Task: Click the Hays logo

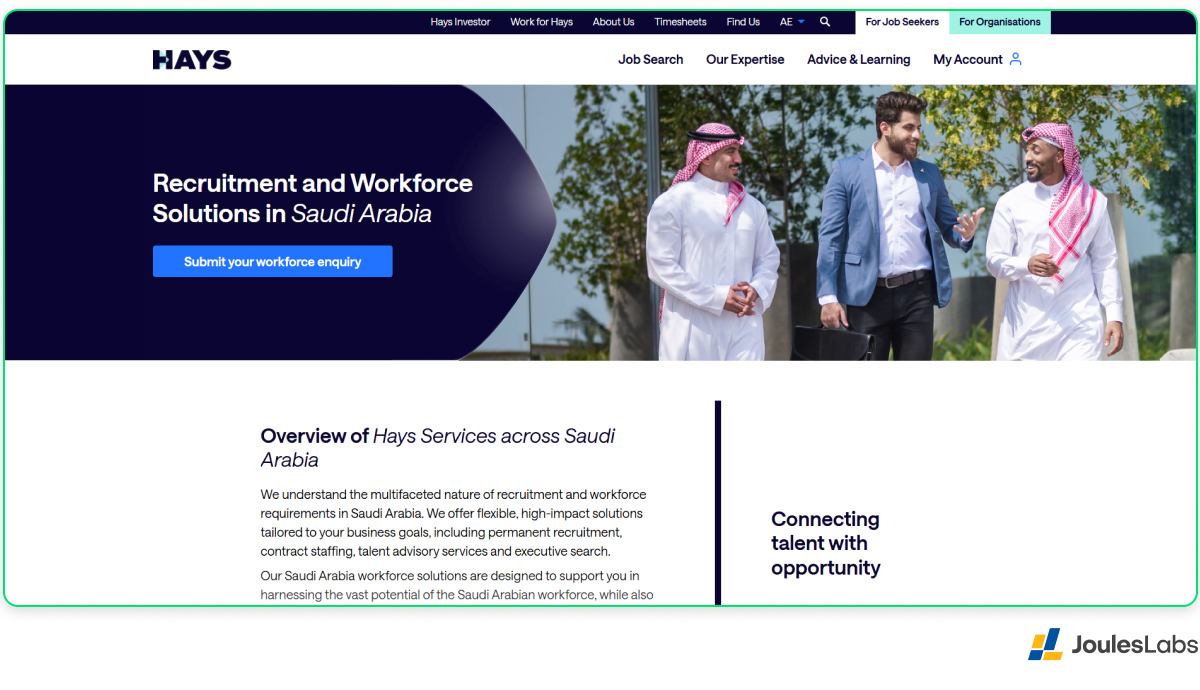Action: [192, 60]
